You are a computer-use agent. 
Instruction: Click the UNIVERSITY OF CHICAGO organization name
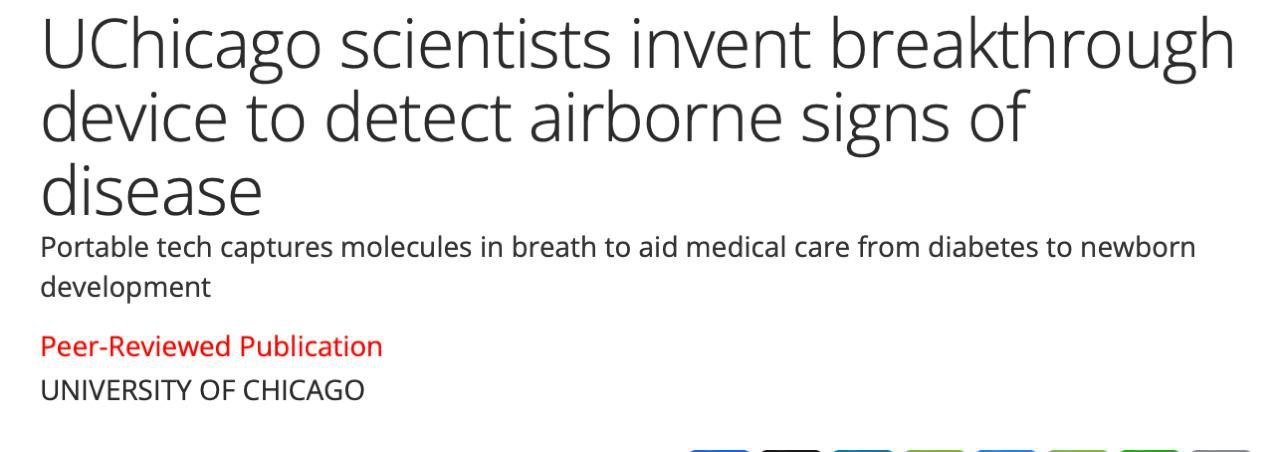pyautogui.click(x=202, y=390)
